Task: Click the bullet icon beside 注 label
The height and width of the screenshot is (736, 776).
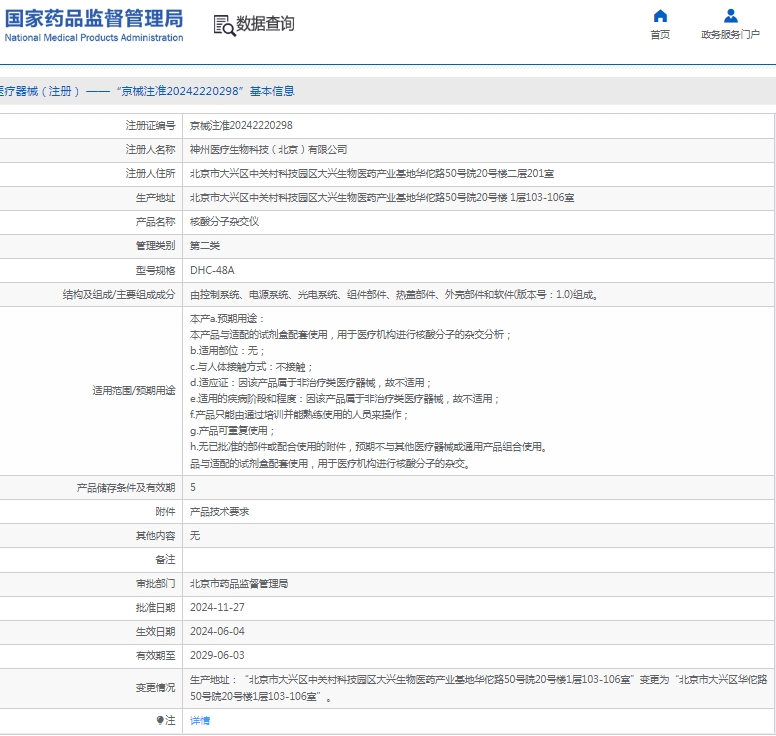Action: click(x=160, y=720)
